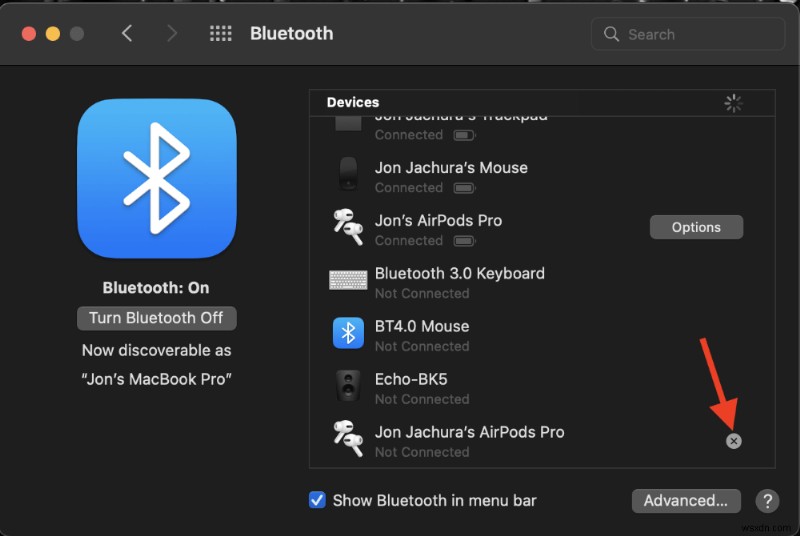Click the "Devices" list header

click(353, 103)
